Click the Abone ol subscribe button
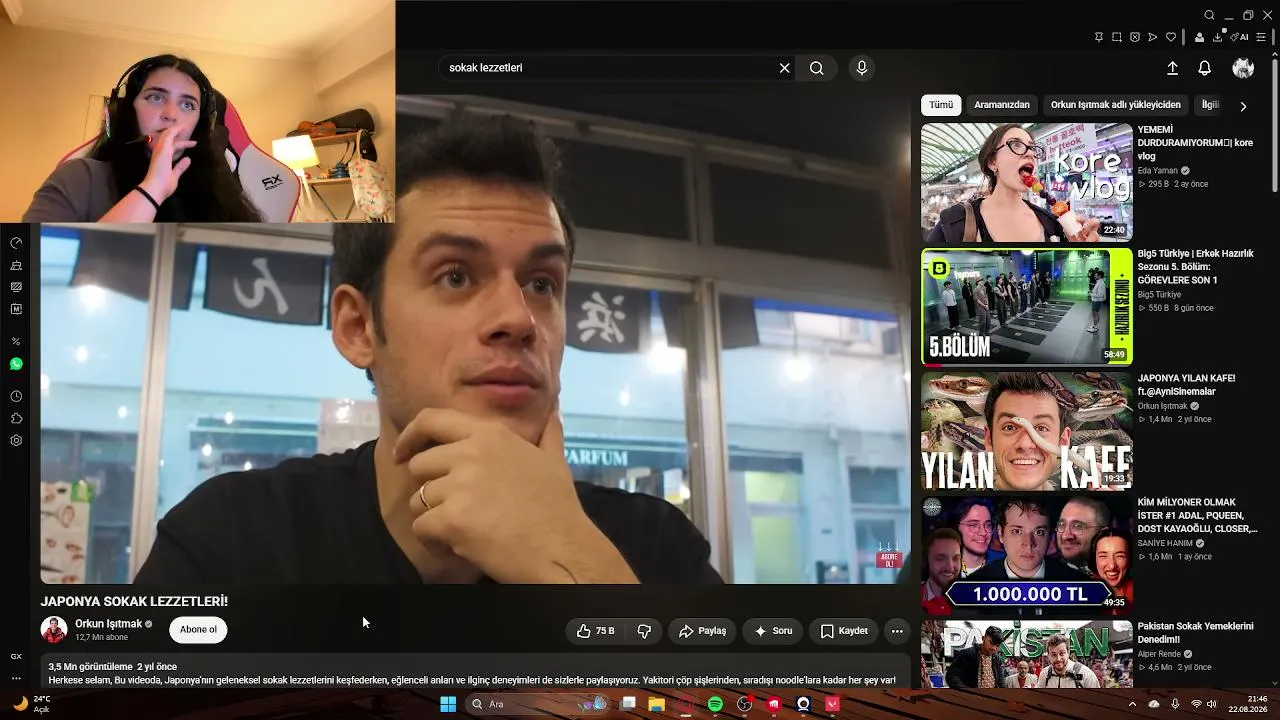Image resolution: width=1280 pixels, height=720 pixels. (198, 630)
